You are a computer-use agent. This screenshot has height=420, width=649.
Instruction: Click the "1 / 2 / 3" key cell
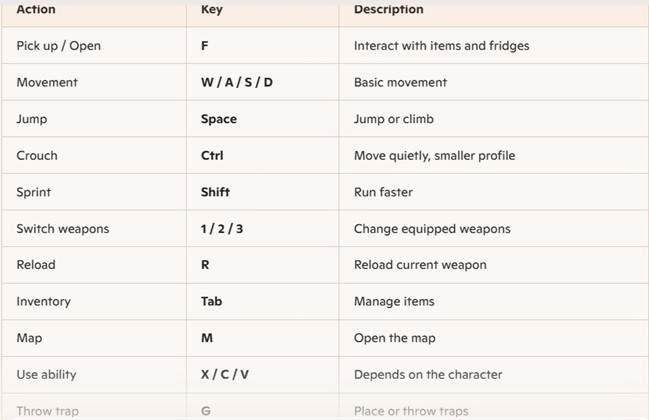click(222, 229)
